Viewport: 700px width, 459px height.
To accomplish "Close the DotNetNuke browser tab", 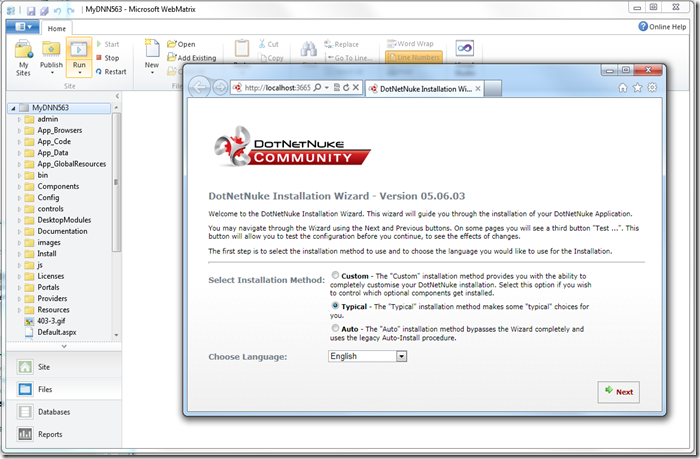I will (478, 88).
